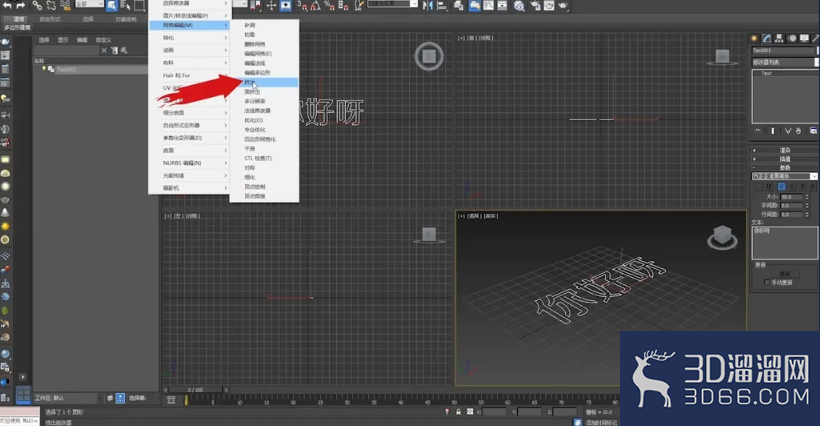Viewport: 820px width, 426px height.
Task: Click Configure Modifier Sets icon
Action: [813, 131]
